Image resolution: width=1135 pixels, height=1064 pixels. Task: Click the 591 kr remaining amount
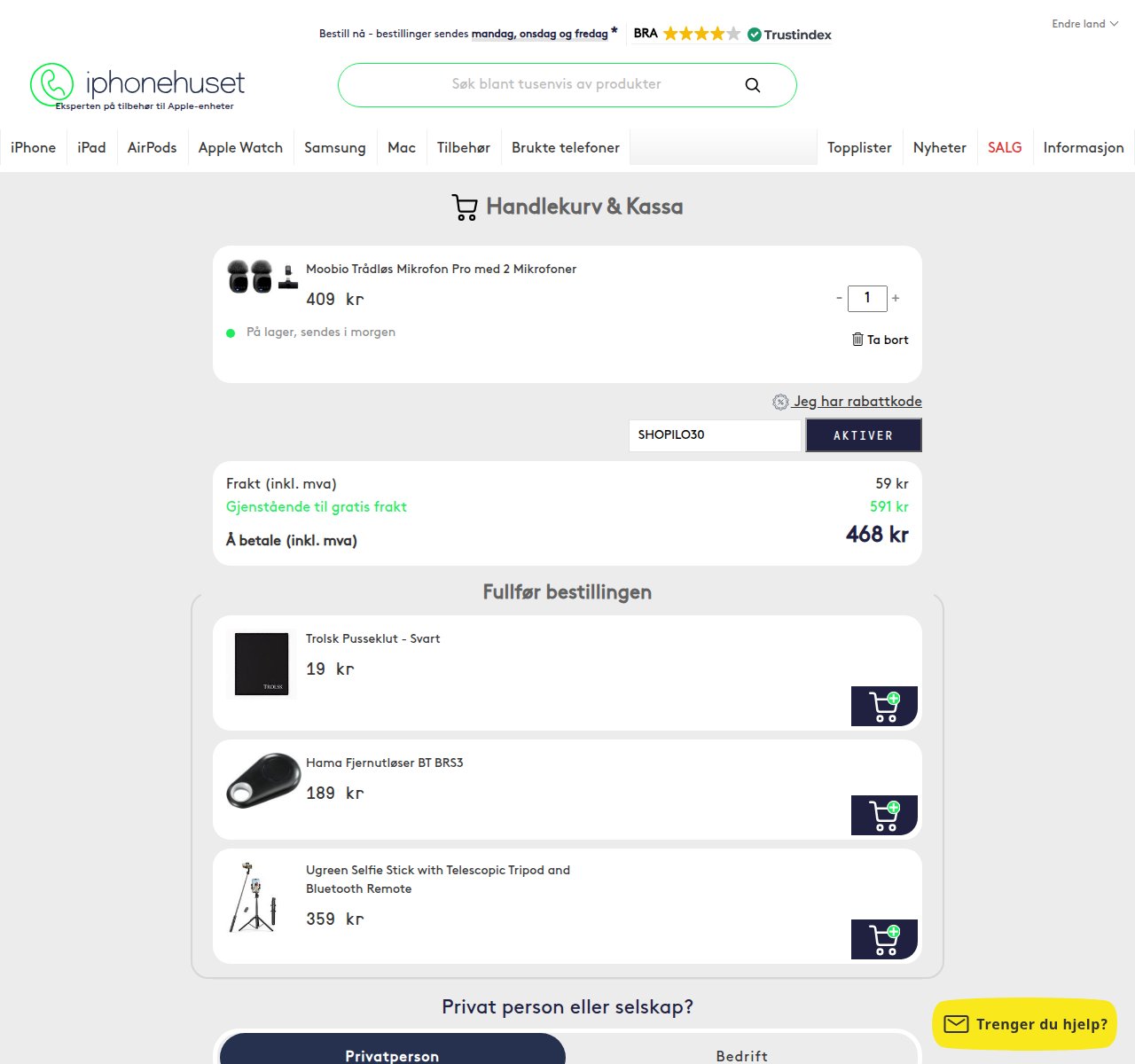(889, 507)
